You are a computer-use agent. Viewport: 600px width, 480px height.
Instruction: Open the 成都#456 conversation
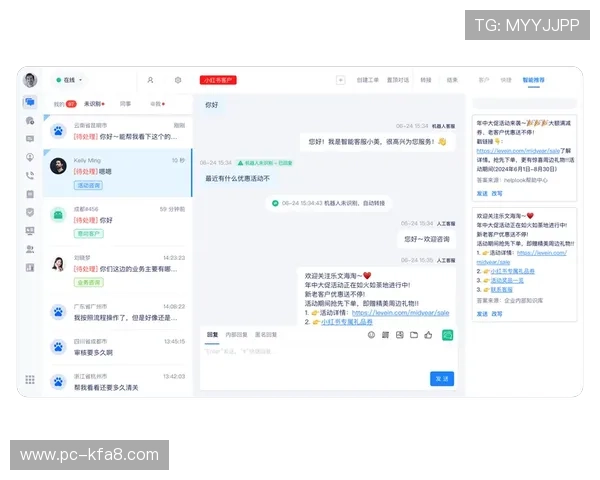point(117,221)
